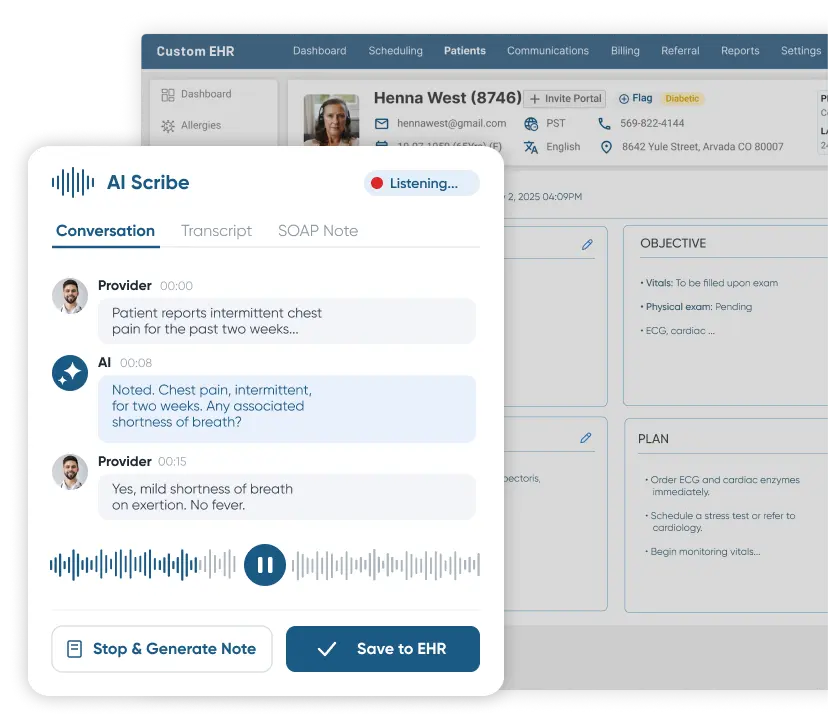Viewport: 828px width, 724px height.
Task: Click the phone number 569-822-4144
Action: pyautogui.click(x=652, y=123)
